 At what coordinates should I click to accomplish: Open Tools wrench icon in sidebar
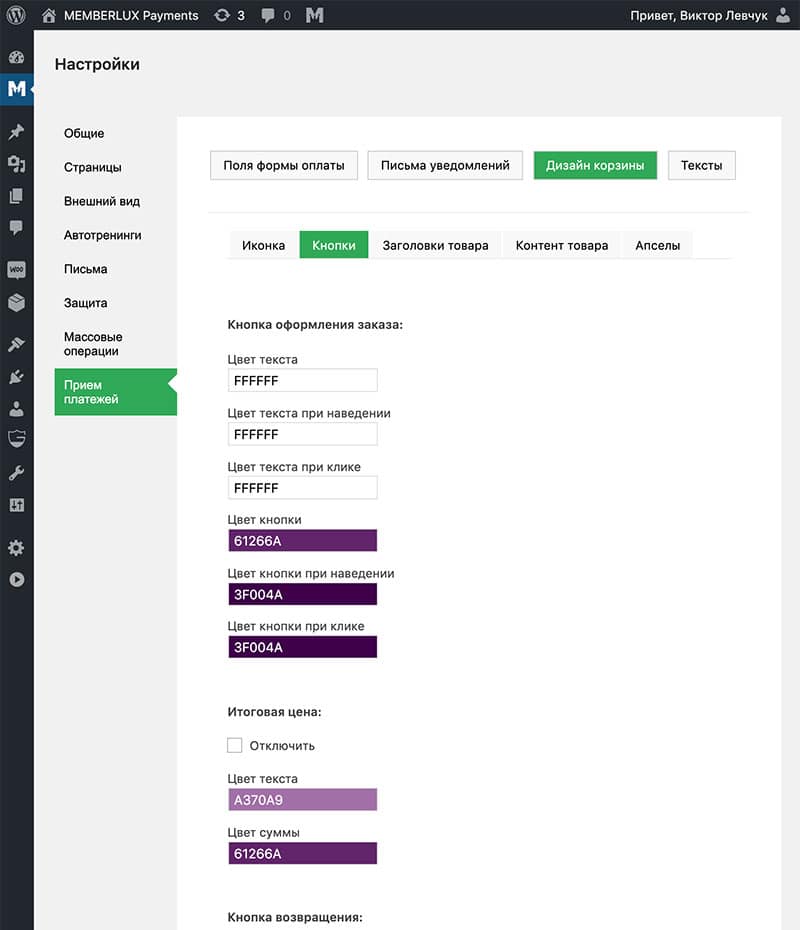coord(16,473)
